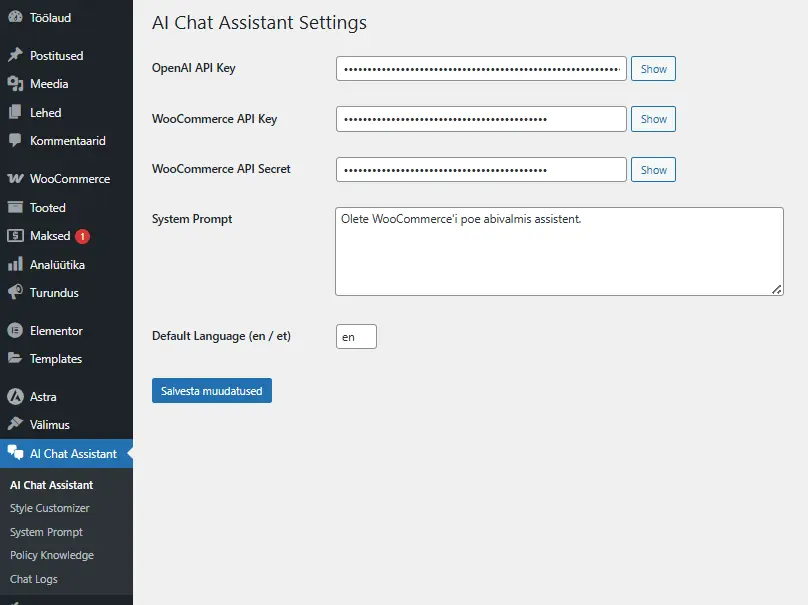Click the Default Language (en / et) label
808x605 pixels.
221,336
